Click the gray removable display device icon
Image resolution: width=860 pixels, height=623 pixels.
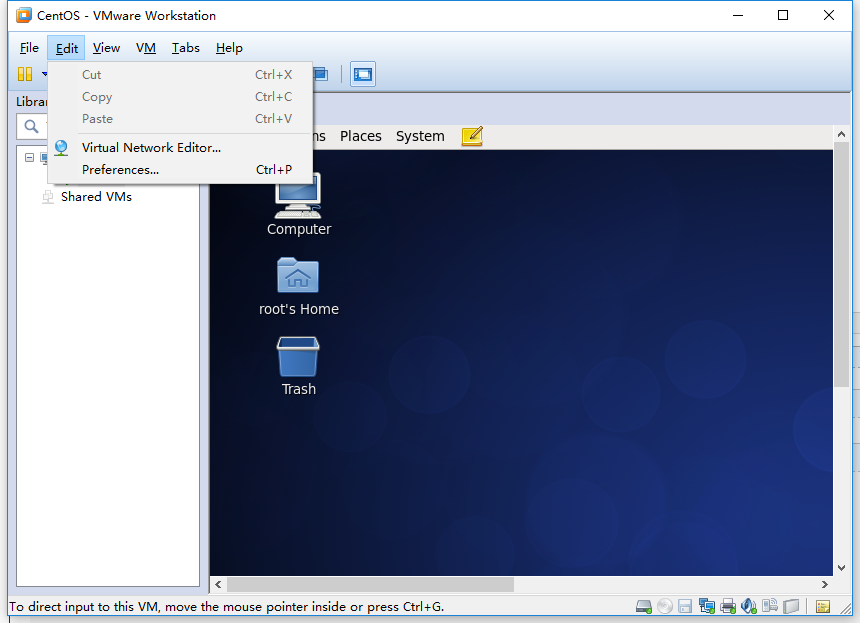click(791, 606)
